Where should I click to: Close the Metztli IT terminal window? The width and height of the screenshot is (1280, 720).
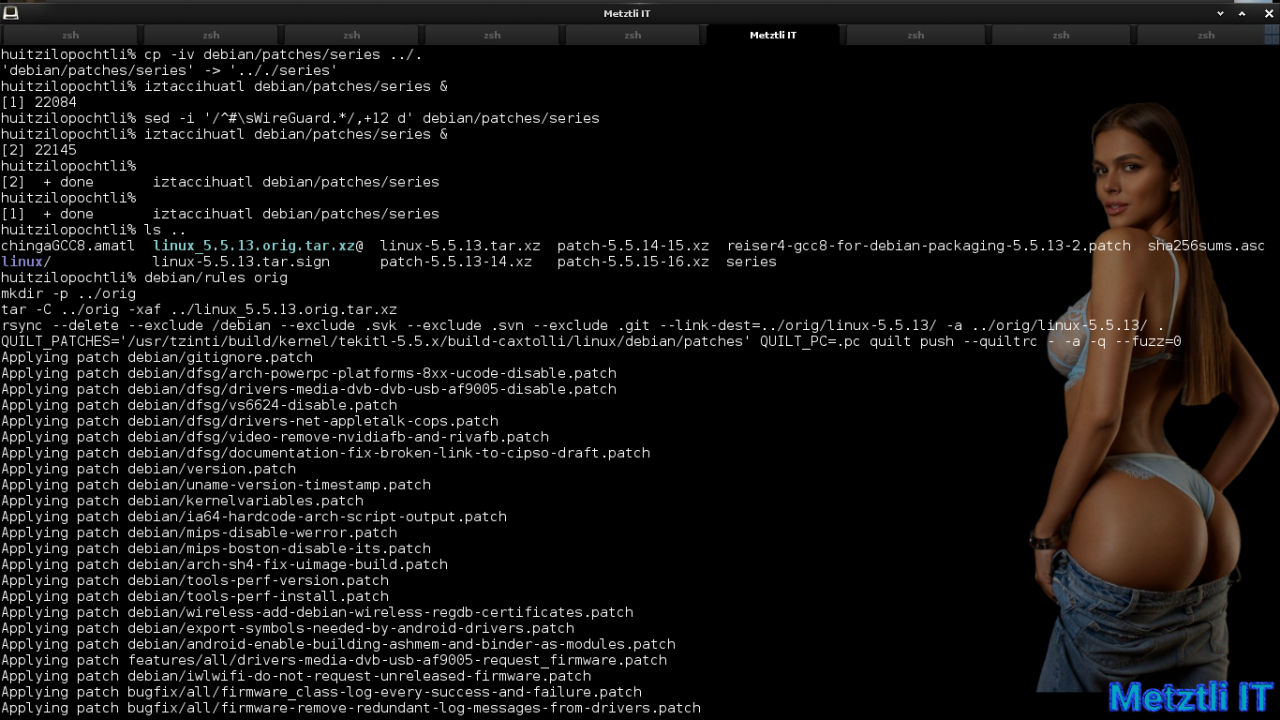[x=1268, y=13]
